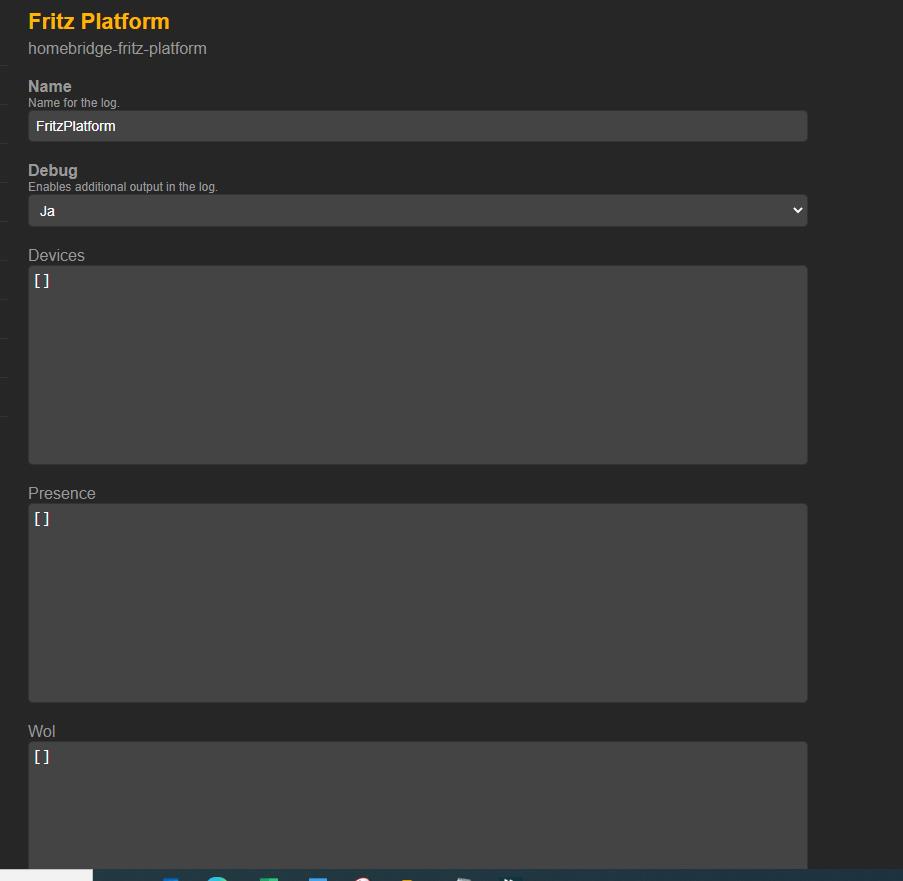Click the bold Name field label

pyautogui.click(x=50, y=86)
